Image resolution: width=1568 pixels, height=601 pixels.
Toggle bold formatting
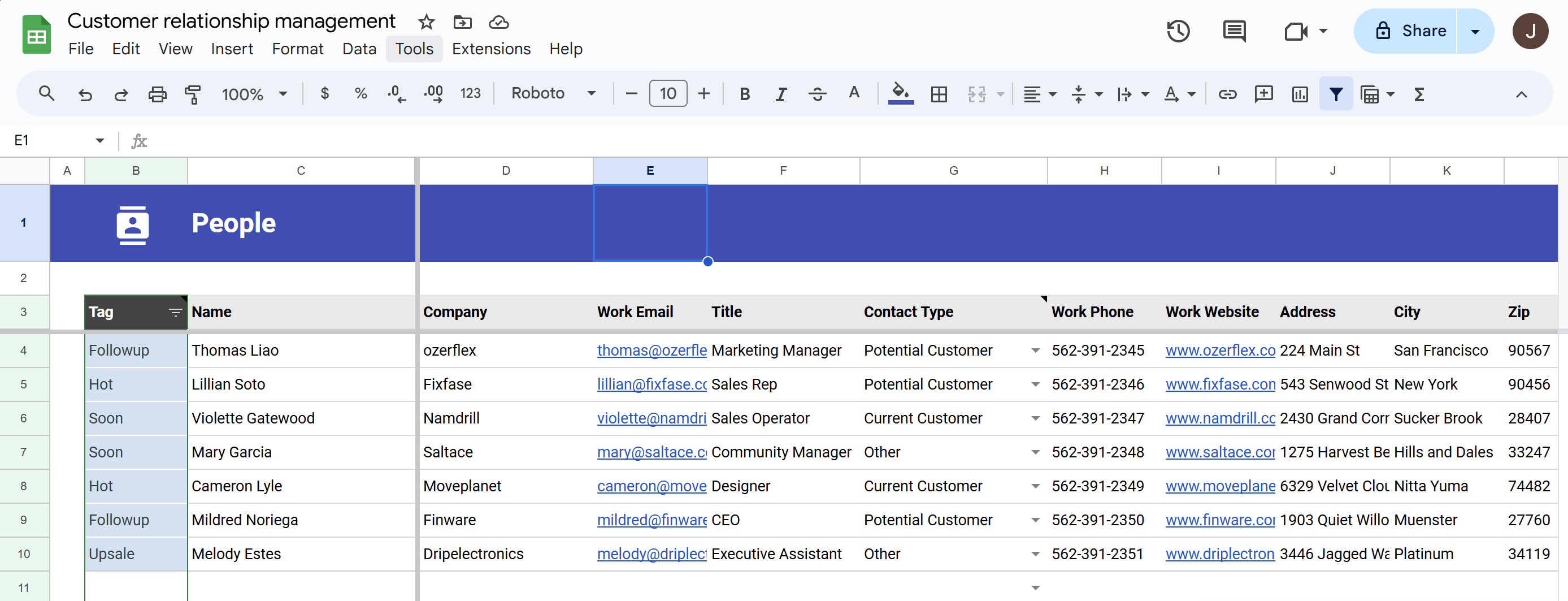click(x=744, y=94)
